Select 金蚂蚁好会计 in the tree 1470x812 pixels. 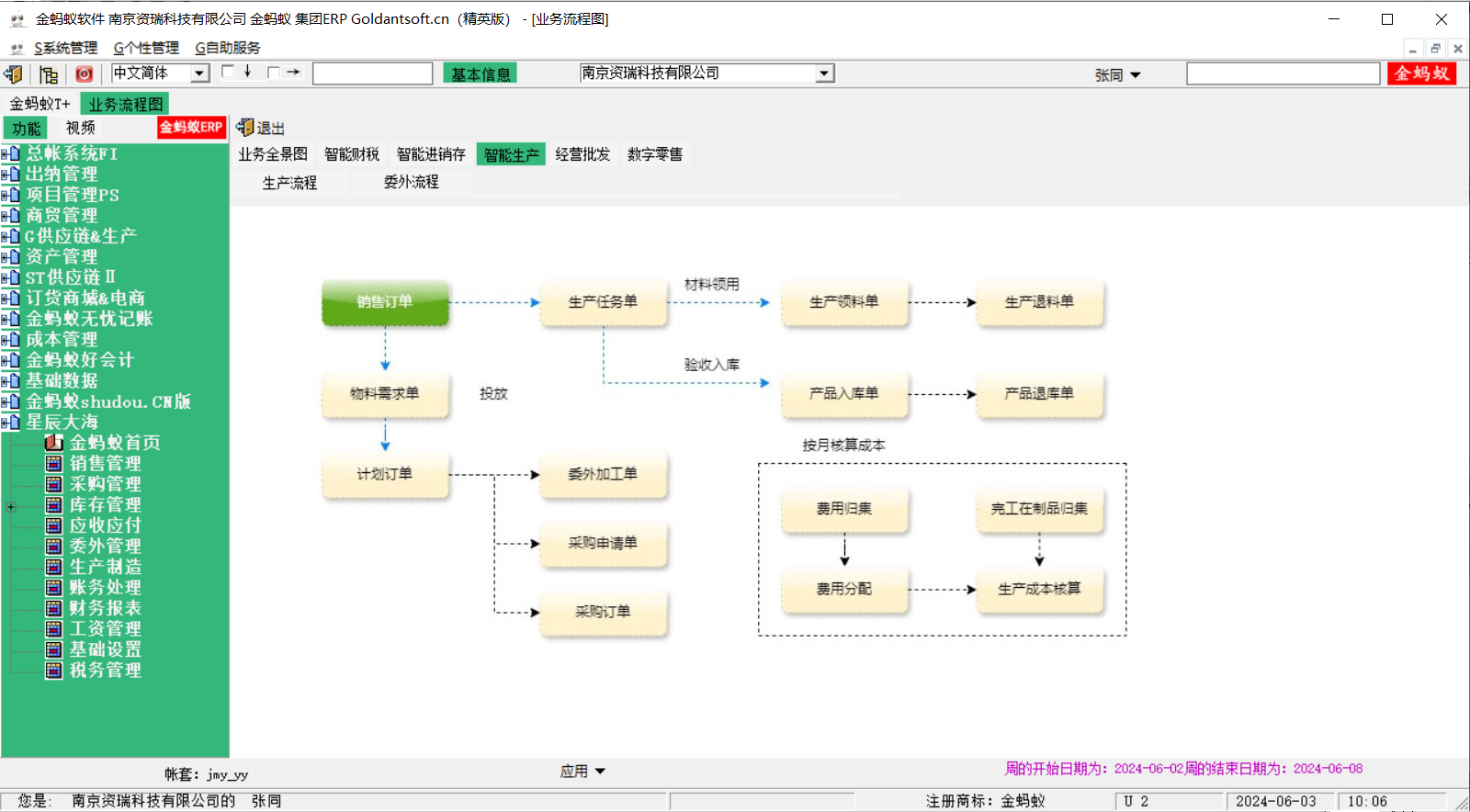click(80, 360)
